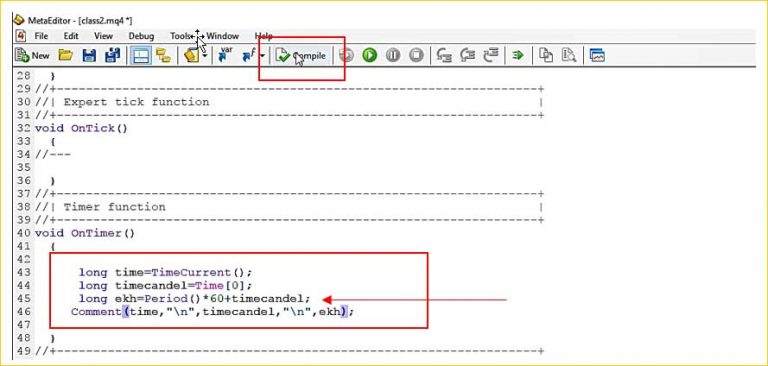The image size is (768, 366).
Task: Open the Tools menu
Action: (181, 36)
